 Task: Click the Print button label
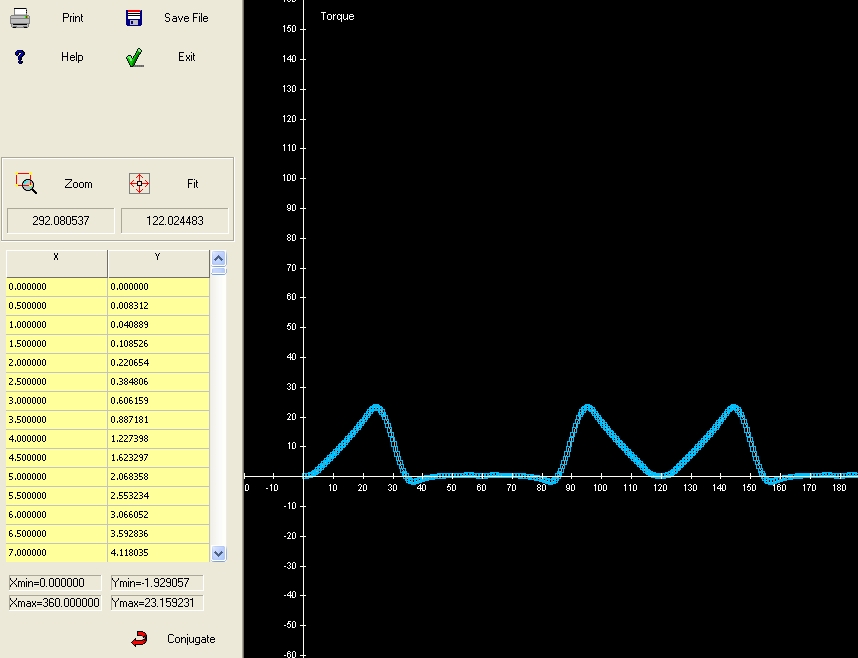tap(72, 18)
